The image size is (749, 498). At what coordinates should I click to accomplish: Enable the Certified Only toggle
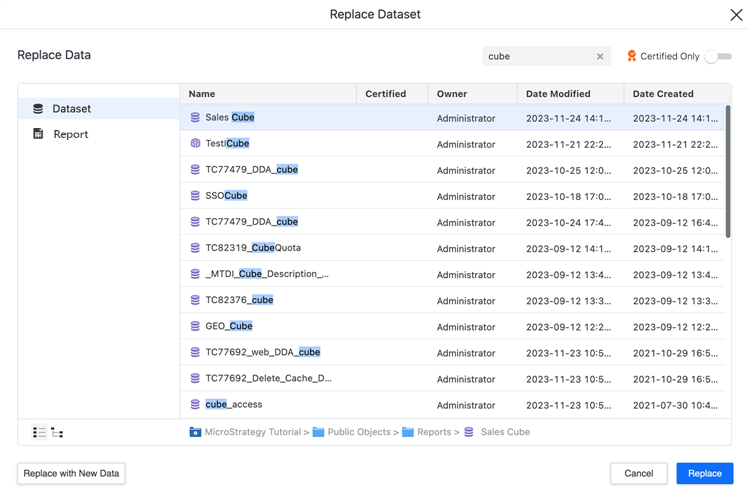tap(718, 57)
